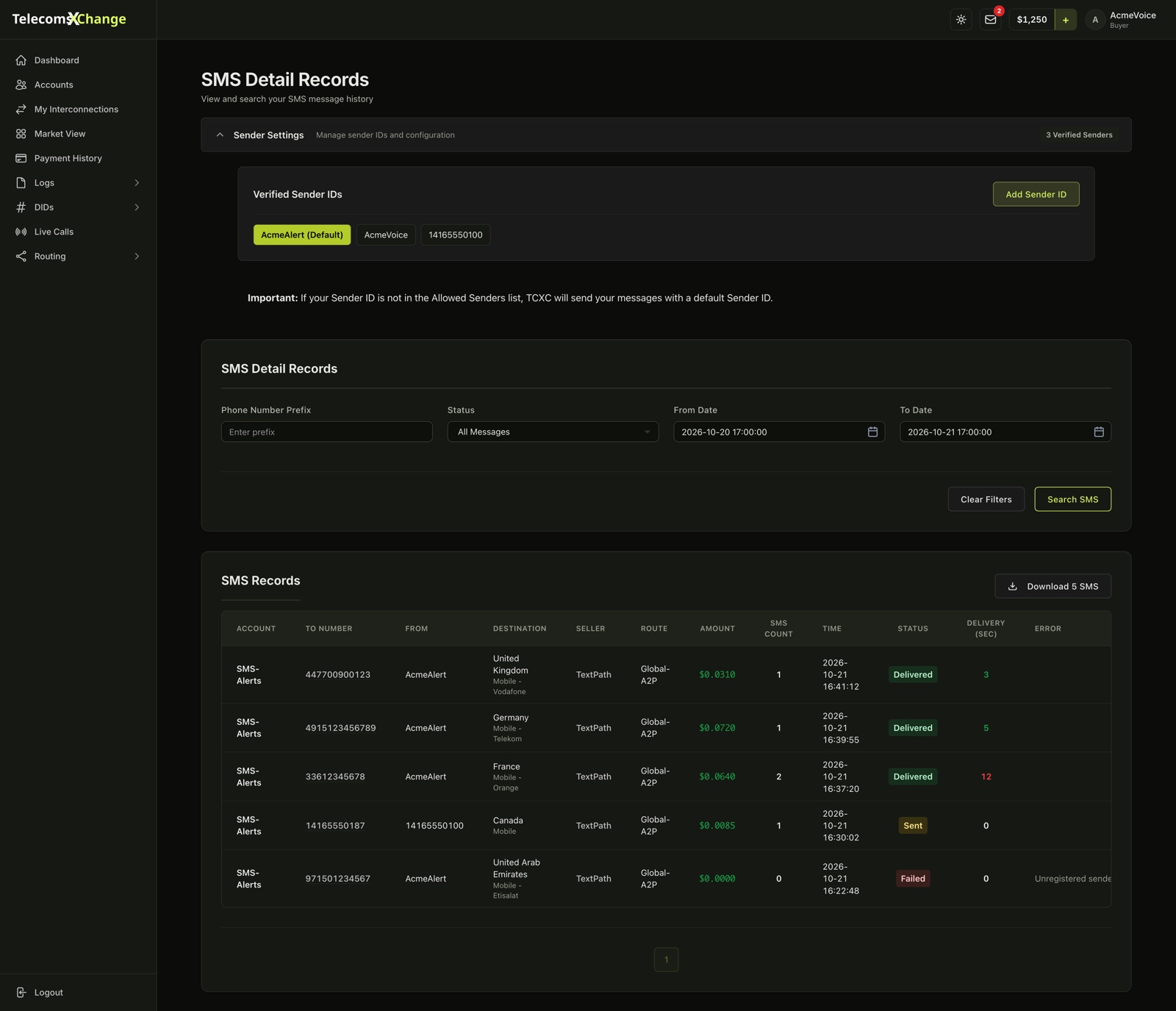This screenshot has width=1176, height=1011.
Task: Select the AcmeVoice sender ID chip
Action: click(x=386, y=235)
